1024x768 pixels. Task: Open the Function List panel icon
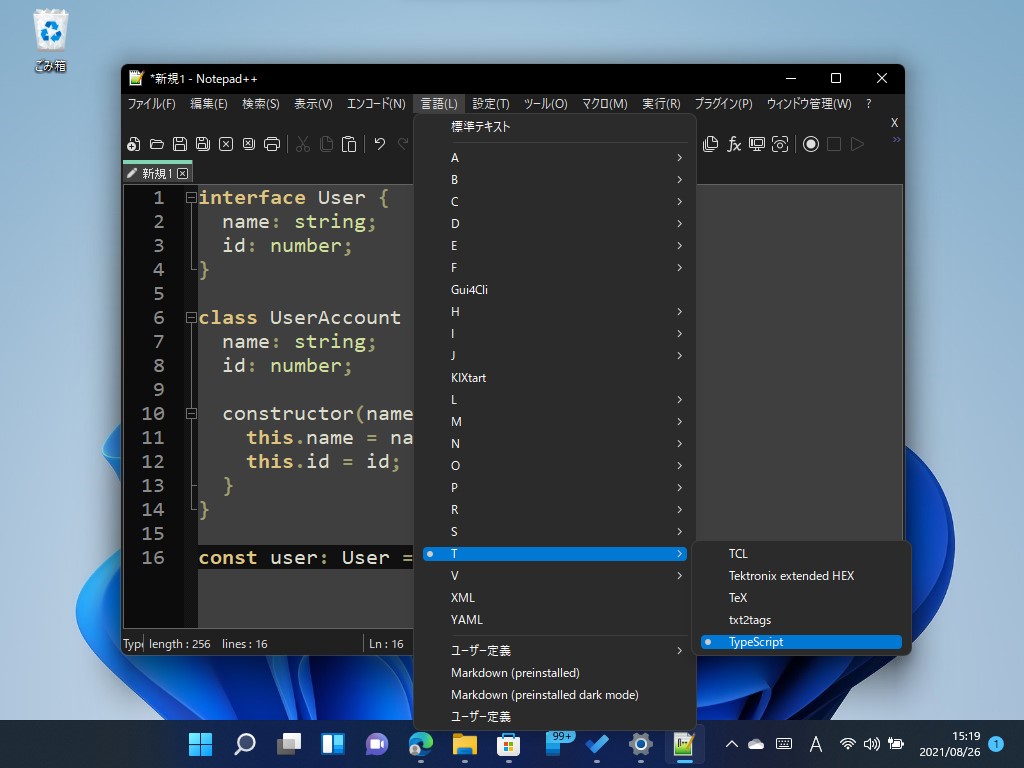pyautogui.click(x=734, y=144)
